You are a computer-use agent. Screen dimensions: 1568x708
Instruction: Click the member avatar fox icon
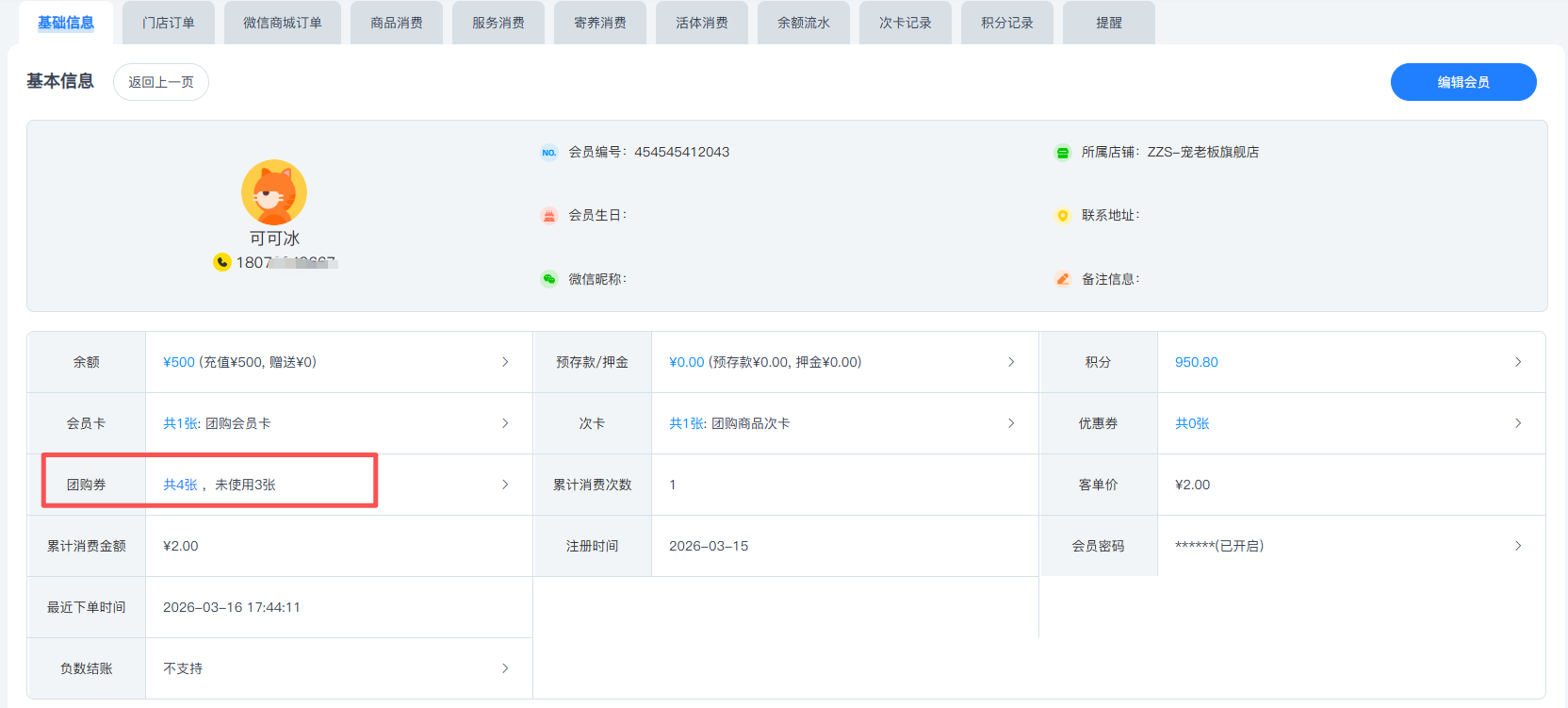pyautogui.click(x=274, y=192)
